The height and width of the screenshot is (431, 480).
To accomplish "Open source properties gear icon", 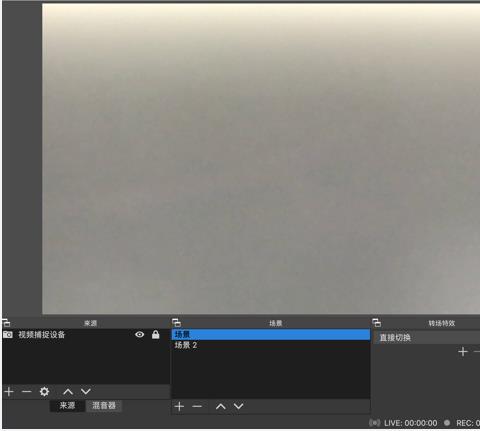I will click(44, 391).
